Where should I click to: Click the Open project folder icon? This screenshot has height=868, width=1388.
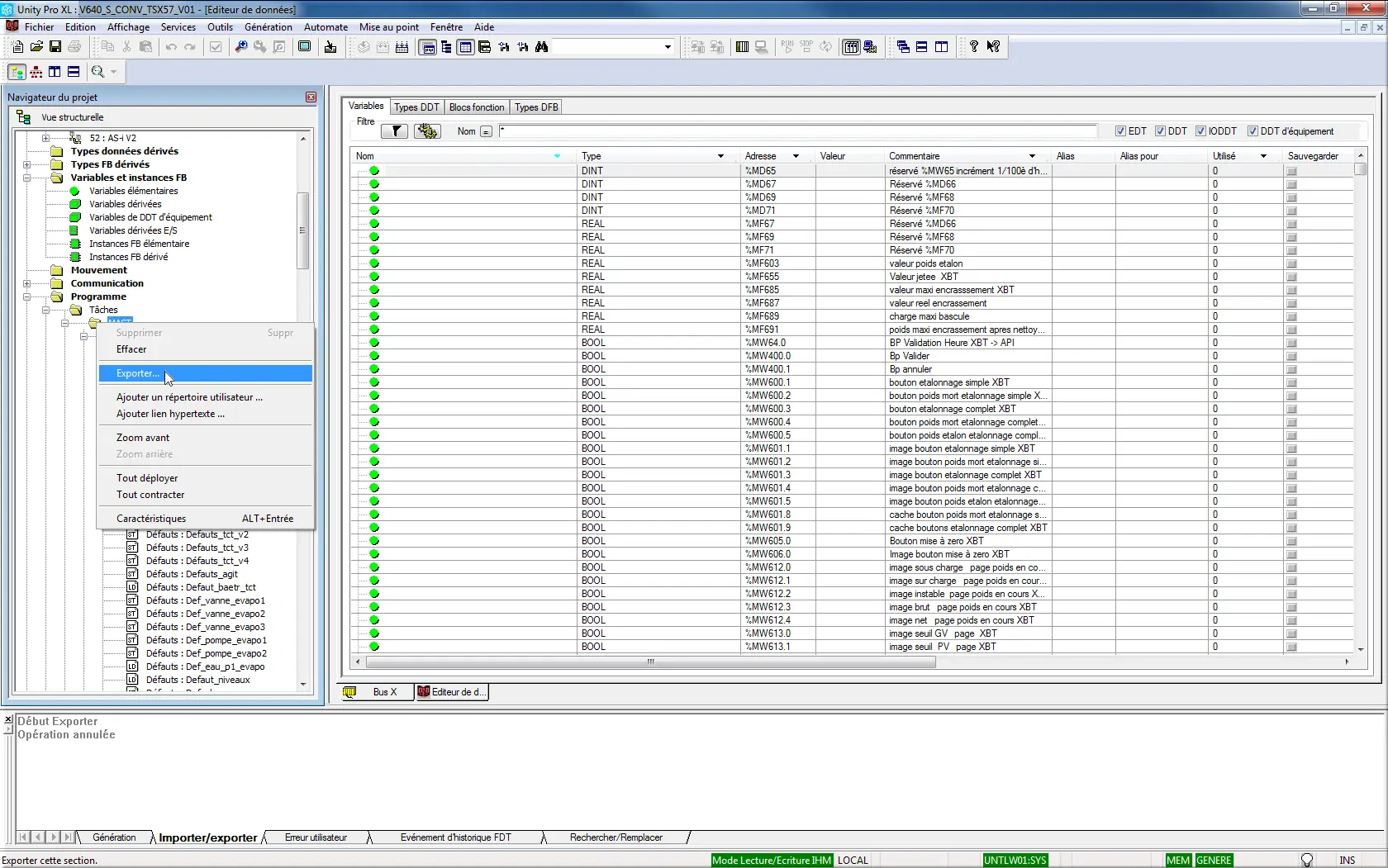tap(36, 47)
